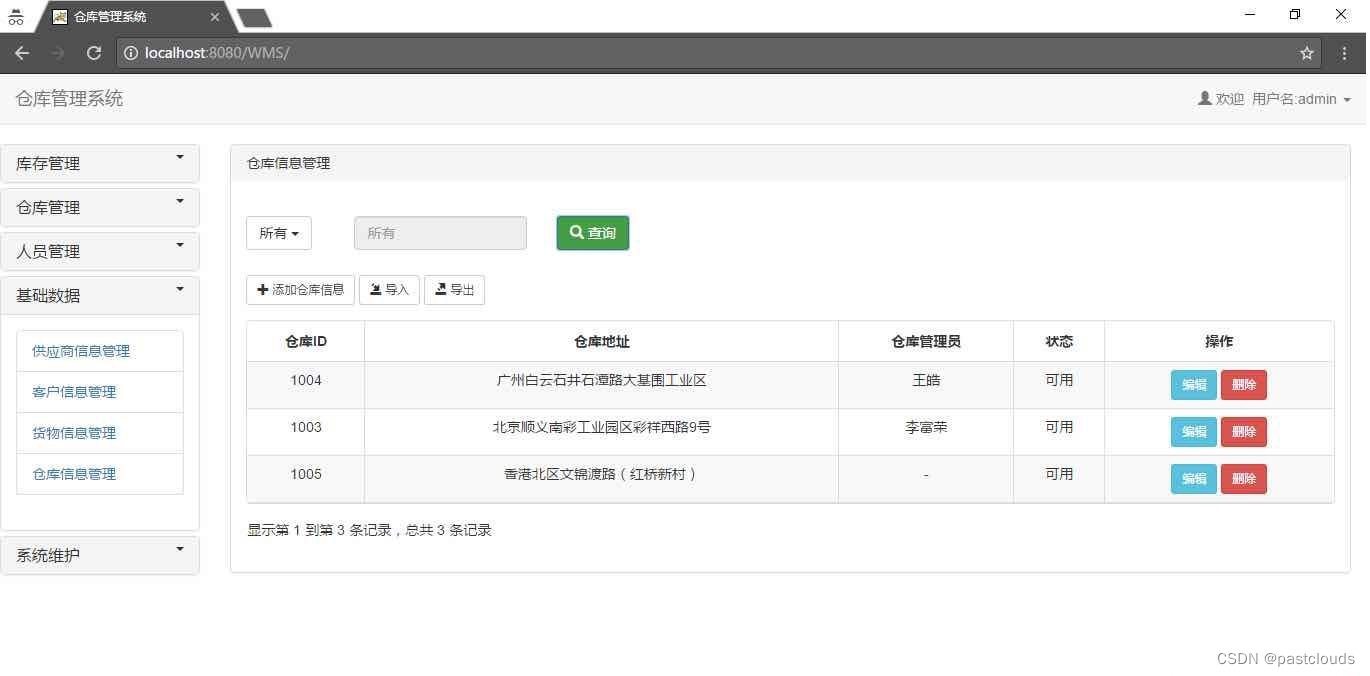Click the 所有 search input field
The image size is (1370, 676).
(440, 233)
